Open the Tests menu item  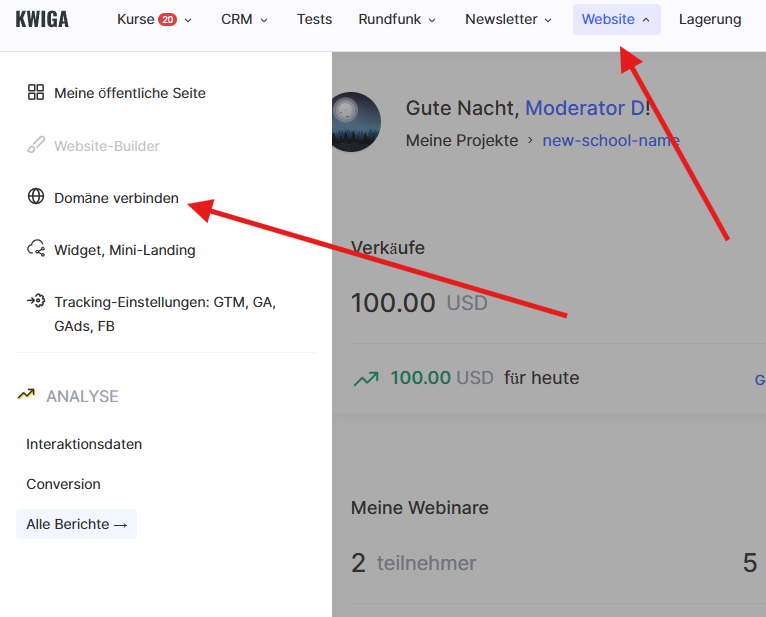pyautogui.click(x=314, y=19)
